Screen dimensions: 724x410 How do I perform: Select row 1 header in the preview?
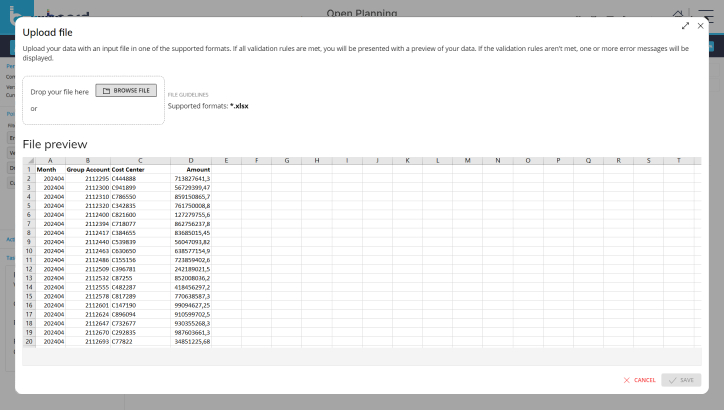29,169
